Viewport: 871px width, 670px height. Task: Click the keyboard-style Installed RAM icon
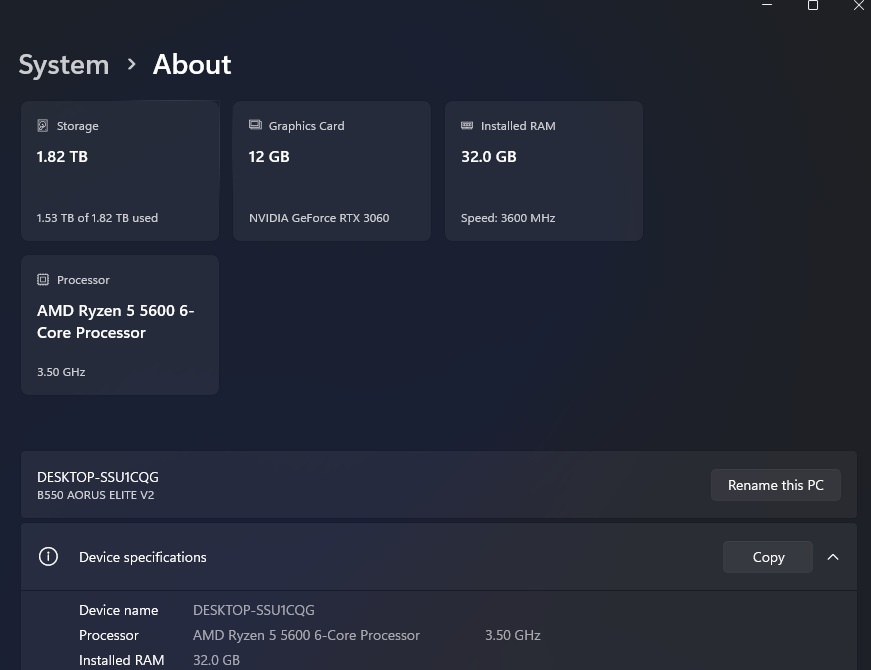(x=465, y=125)
